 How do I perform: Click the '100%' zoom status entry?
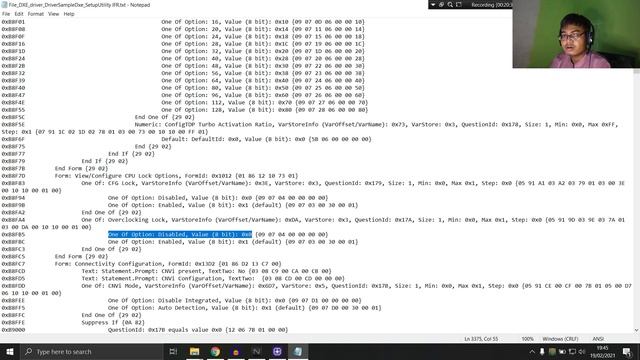coord(527,339)
